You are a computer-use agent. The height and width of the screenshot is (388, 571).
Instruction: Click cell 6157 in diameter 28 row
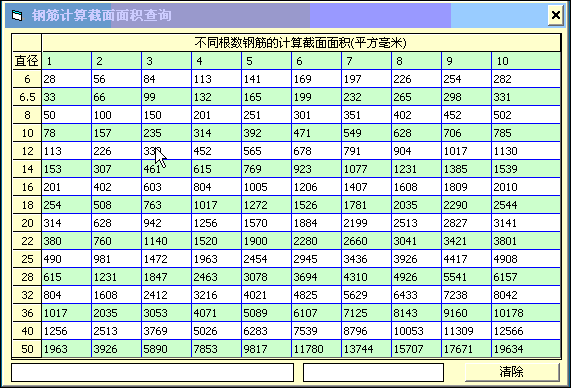coord(526,277)
